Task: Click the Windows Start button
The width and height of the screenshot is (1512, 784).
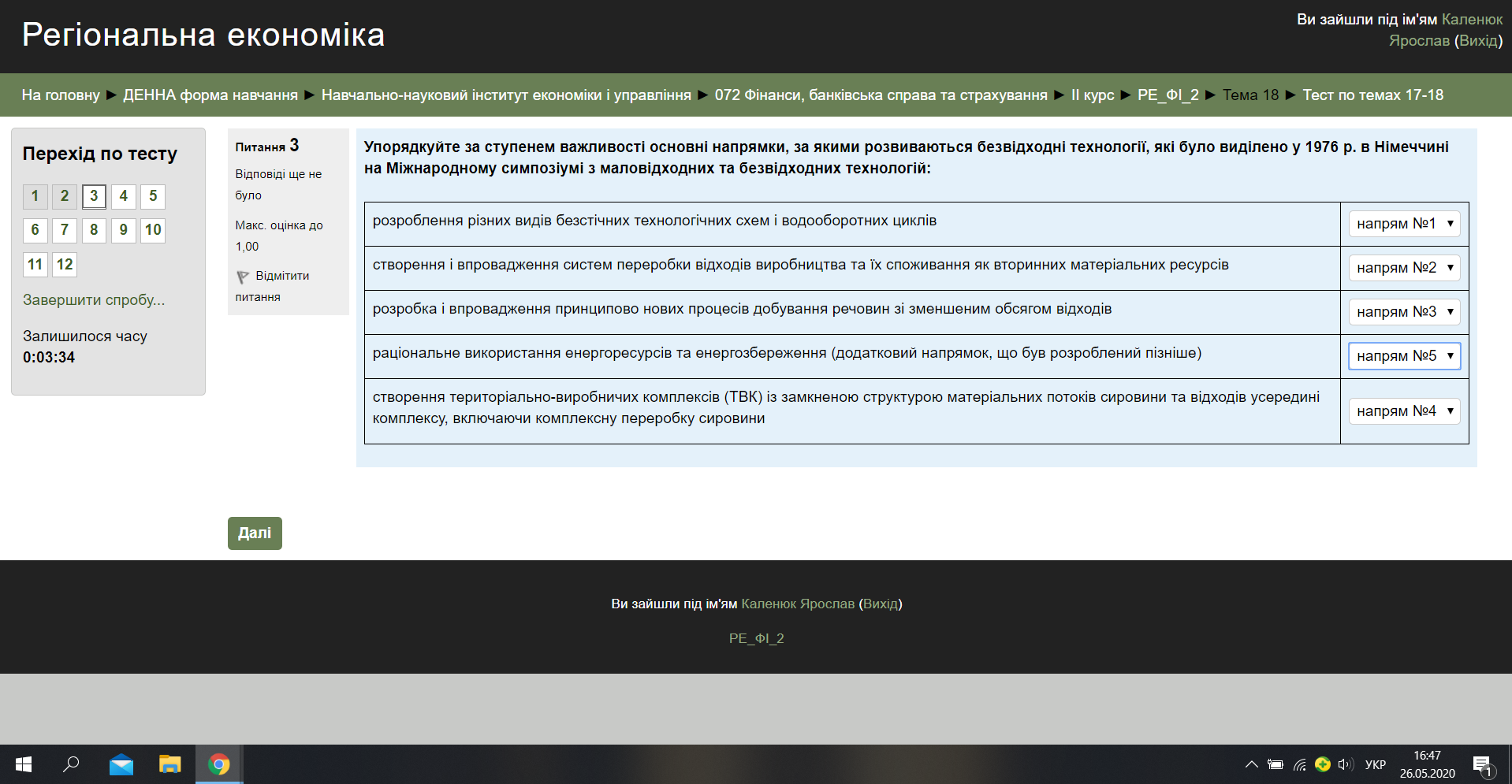Action: point(23,764)
